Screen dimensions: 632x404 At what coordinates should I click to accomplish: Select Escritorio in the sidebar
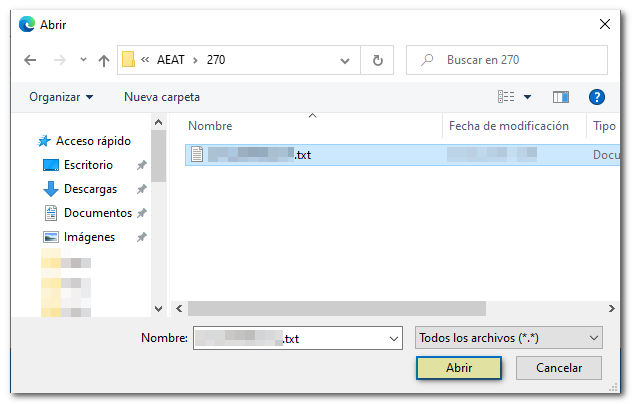click(x=88, y=165)
